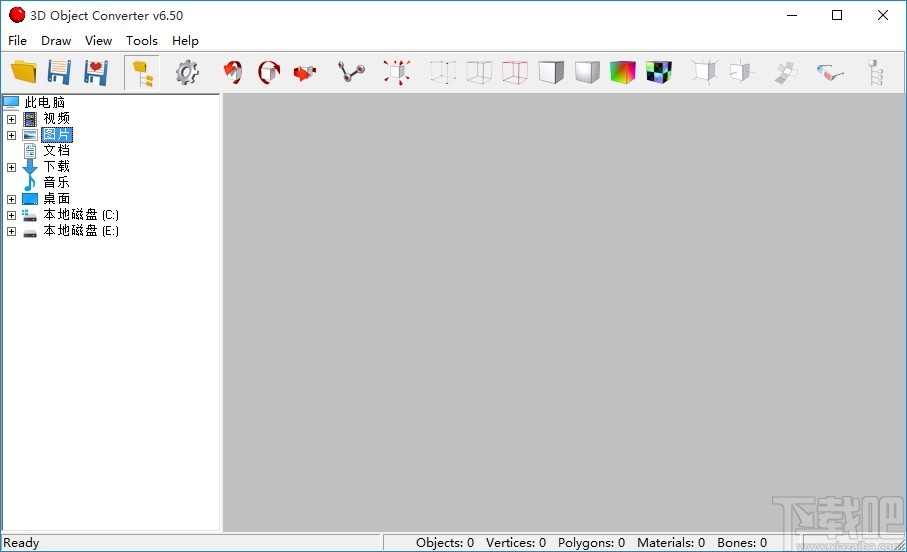
Task: Click the red arrow cube rotate icon
Action: (x=305, y=72)
